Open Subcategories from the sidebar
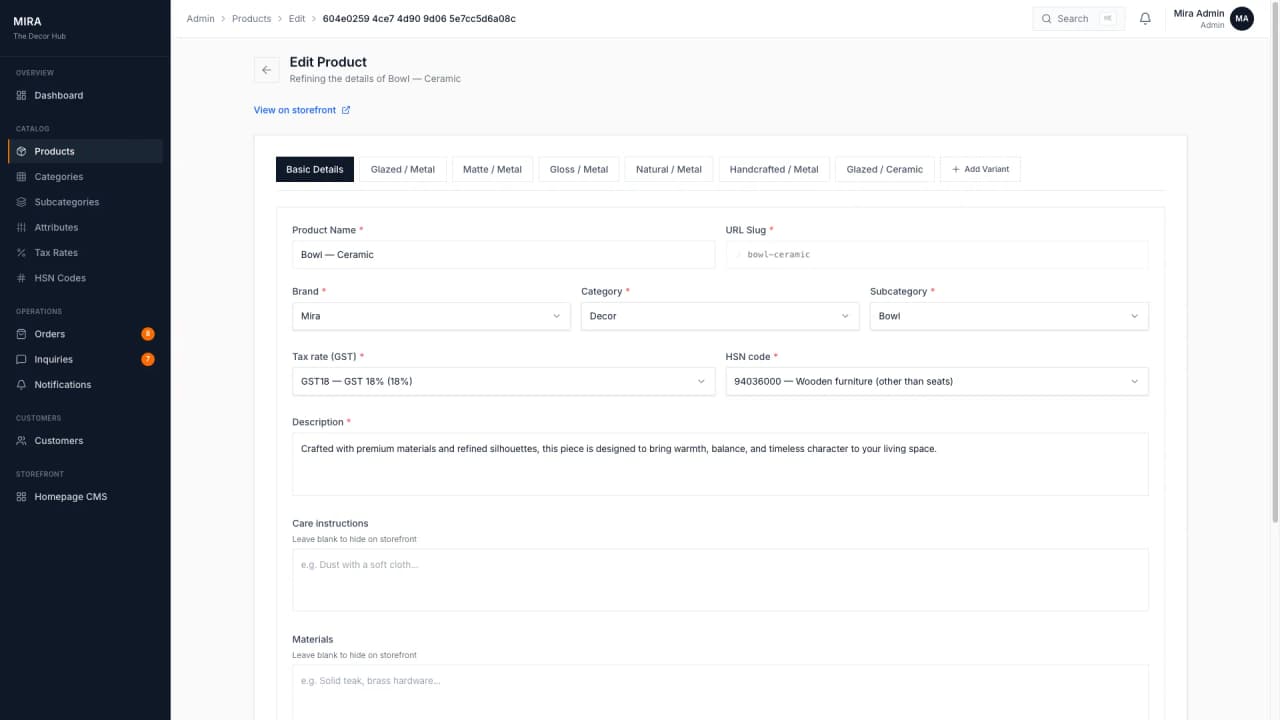Image resolution: width=1280 pixels, height=720 pixels. (x=86, y=202)
